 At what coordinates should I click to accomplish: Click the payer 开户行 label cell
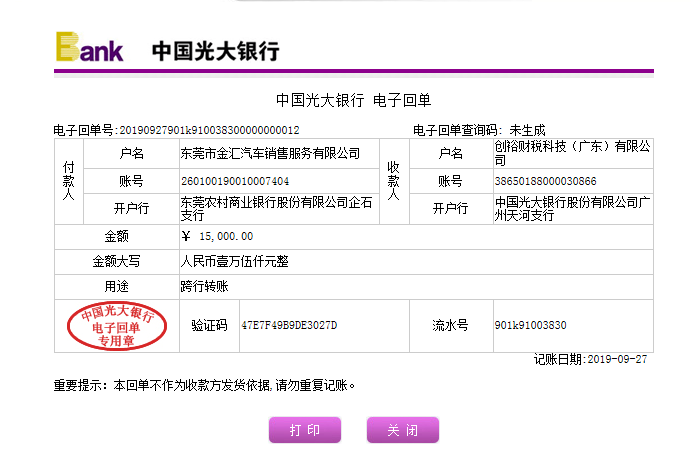(x=131, y=209)
